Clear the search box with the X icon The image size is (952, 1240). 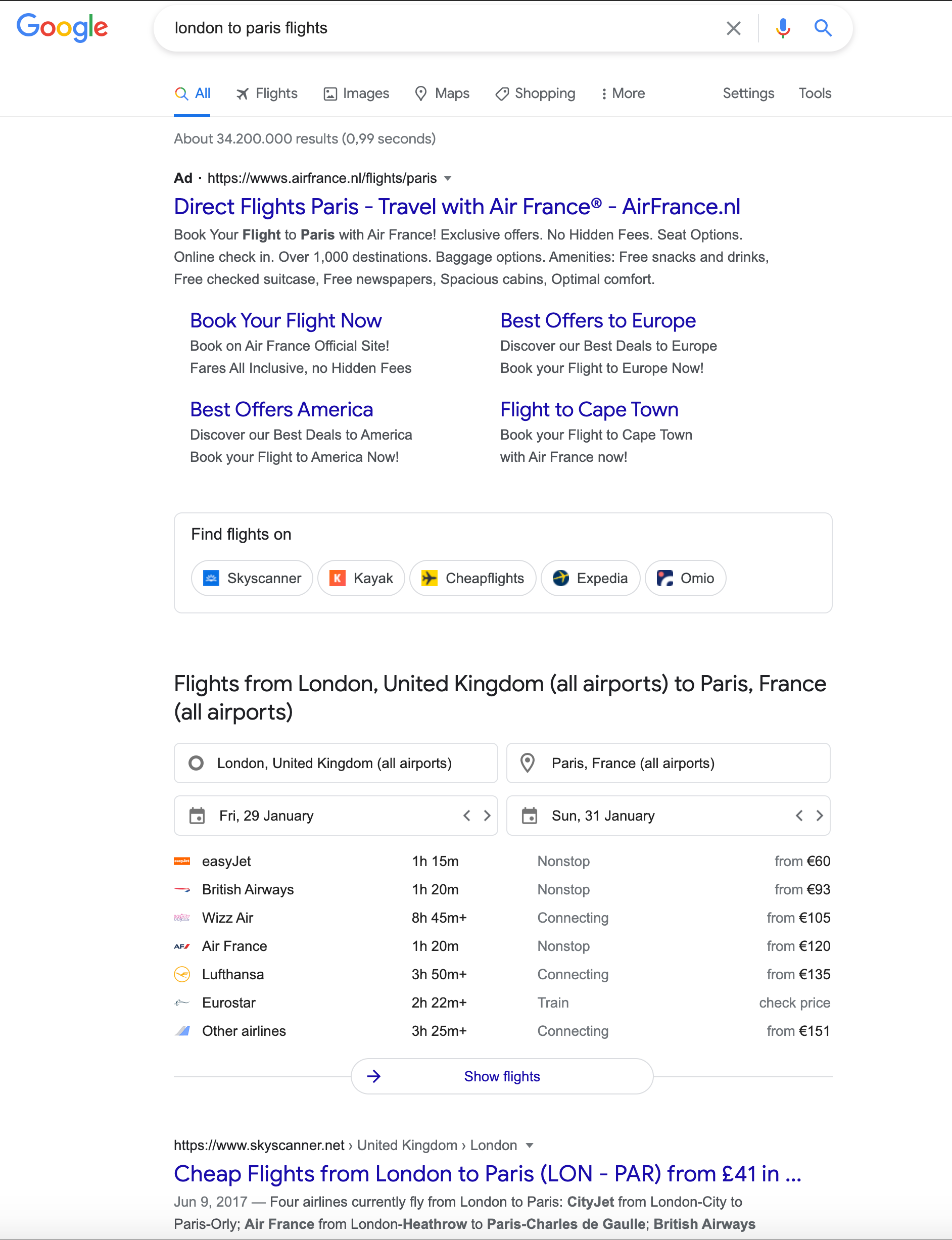(733, 28)
